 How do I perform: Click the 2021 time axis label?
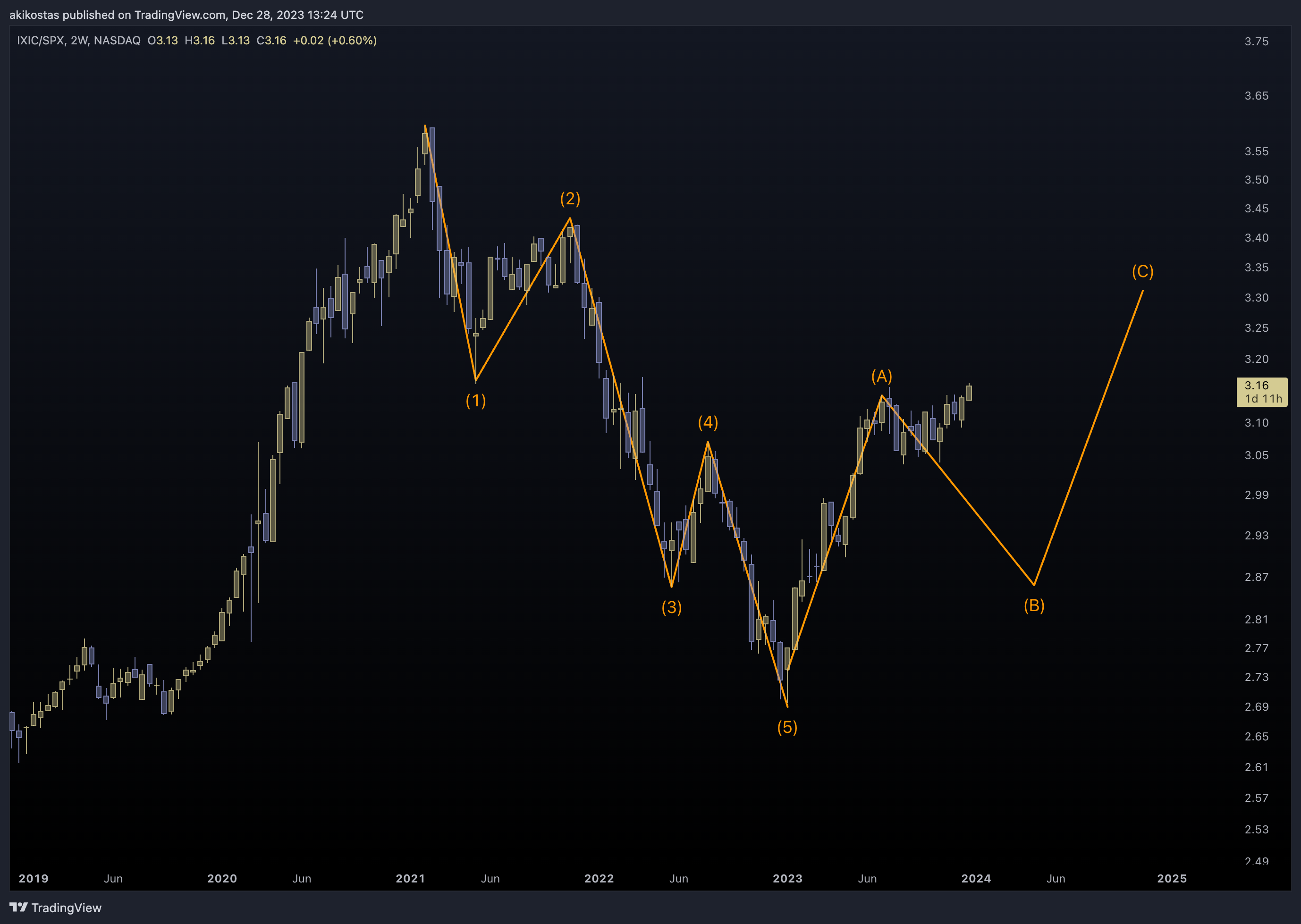click(410, 879)
